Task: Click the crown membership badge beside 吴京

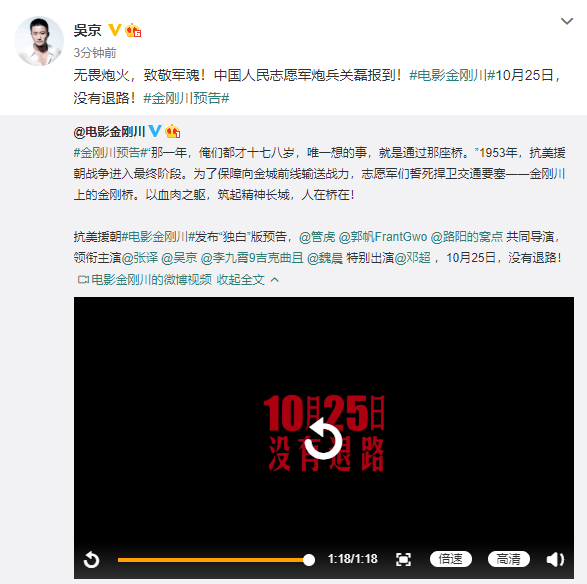Action: tap(133, 30)
